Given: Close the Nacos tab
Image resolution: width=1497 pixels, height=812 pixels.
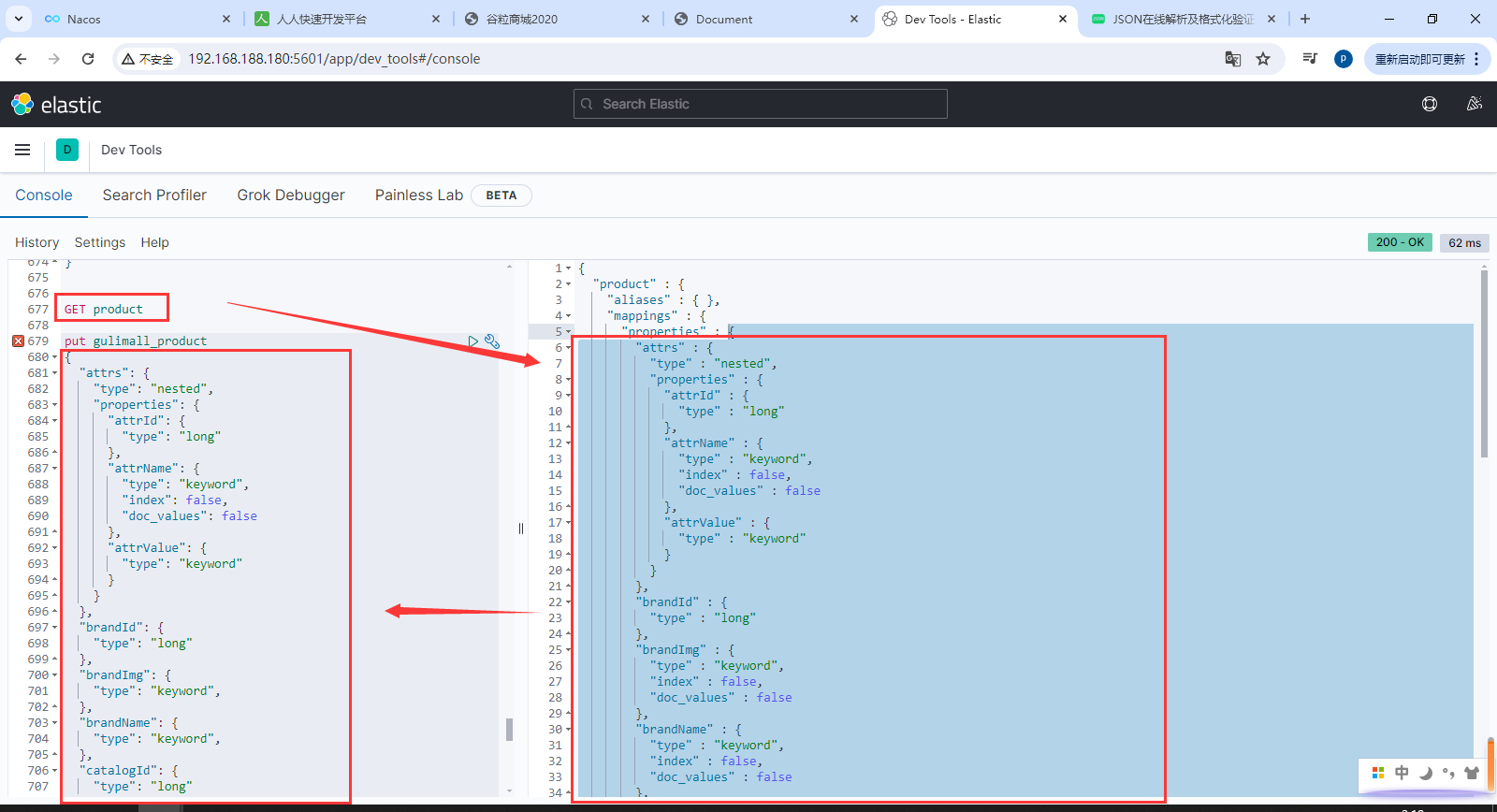Looking at the screenshot, I should coord(226,19).
